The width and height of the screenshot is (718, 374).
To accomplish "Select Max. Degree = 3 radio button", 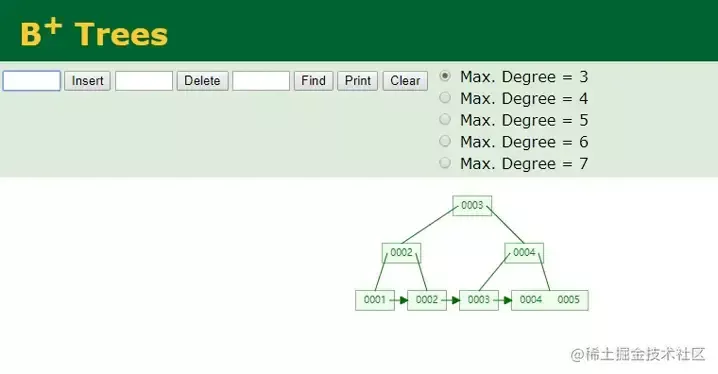I will tap(445, 76).
